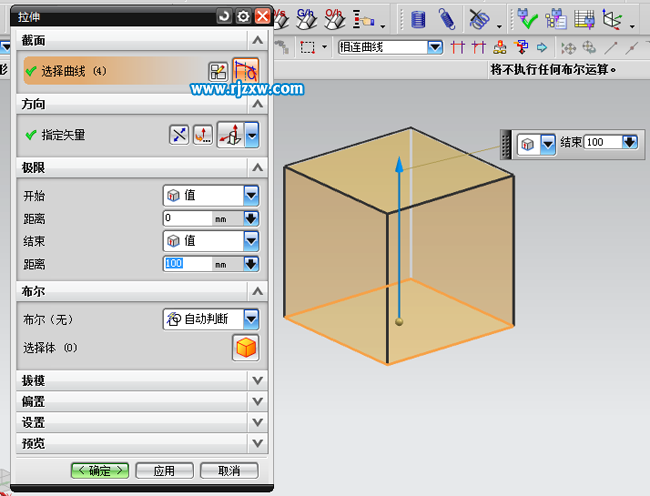Viewport: 650px width, 496px height.
Task: Click the sketch section icon beside 选择曲线
Action: (218, 71)
